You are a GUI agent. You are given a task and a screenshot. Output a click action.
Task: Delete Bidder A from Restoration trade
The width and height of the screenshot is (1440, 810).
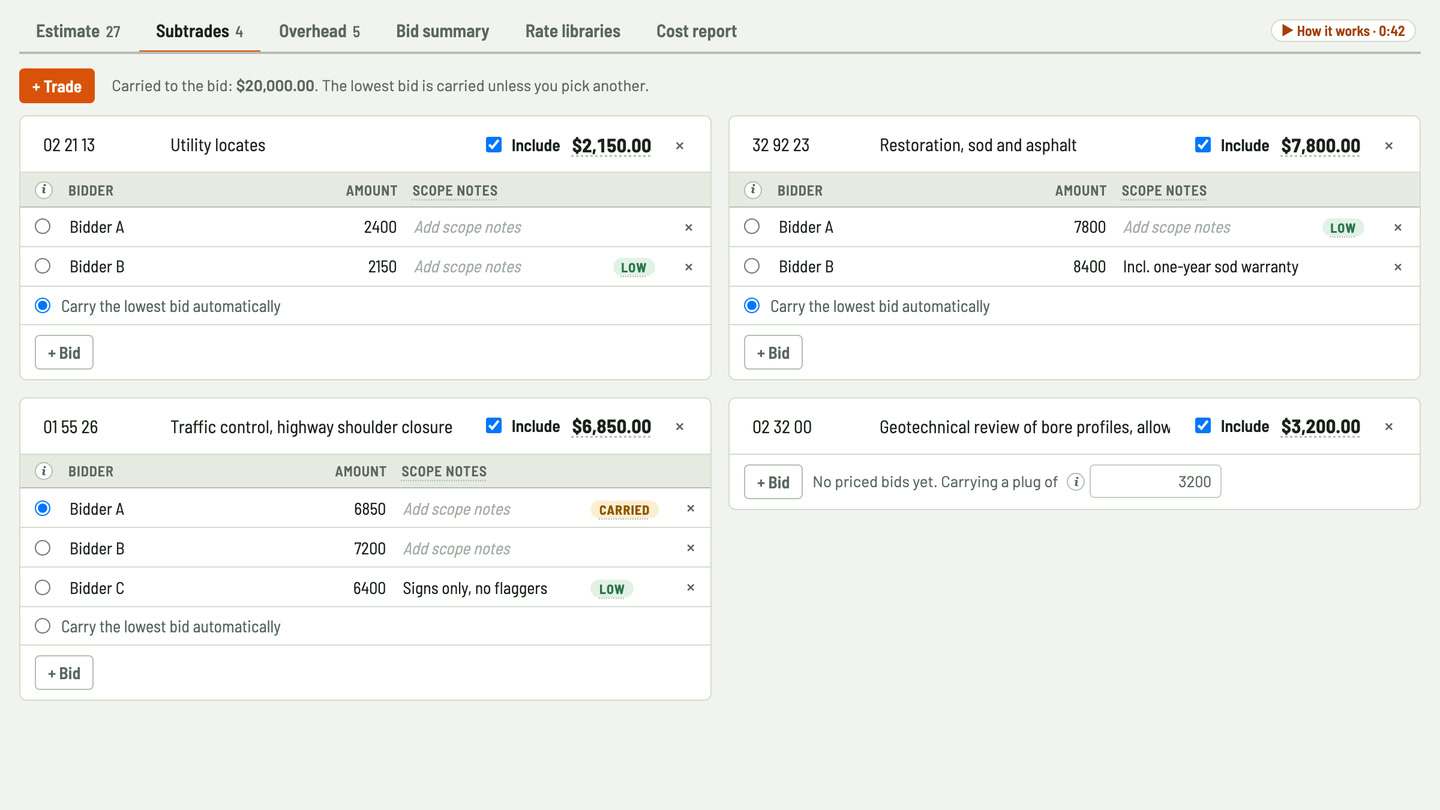[1398, 228]
